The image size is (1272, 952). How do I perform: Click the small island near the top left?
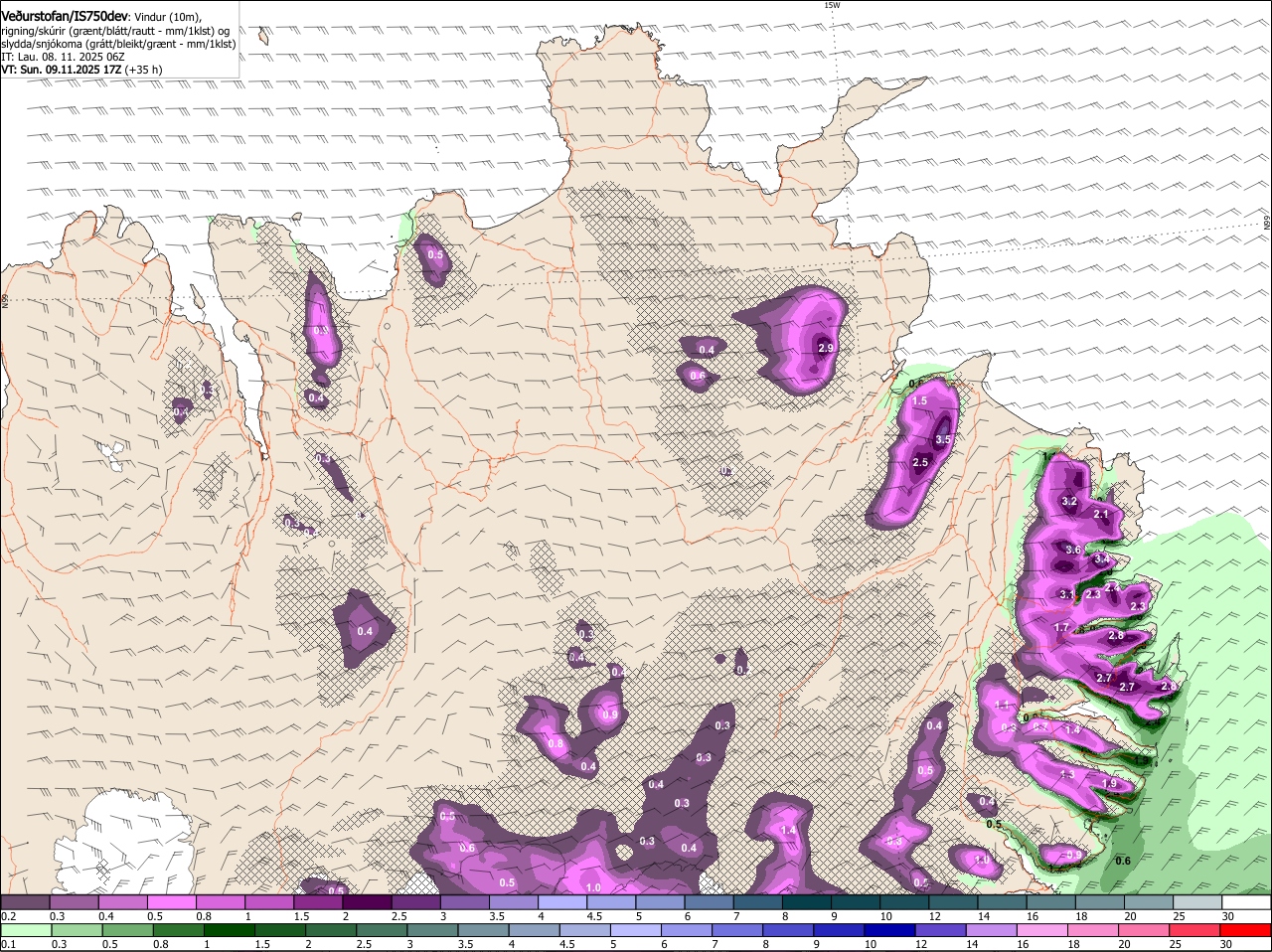click(x=263, y=37)
